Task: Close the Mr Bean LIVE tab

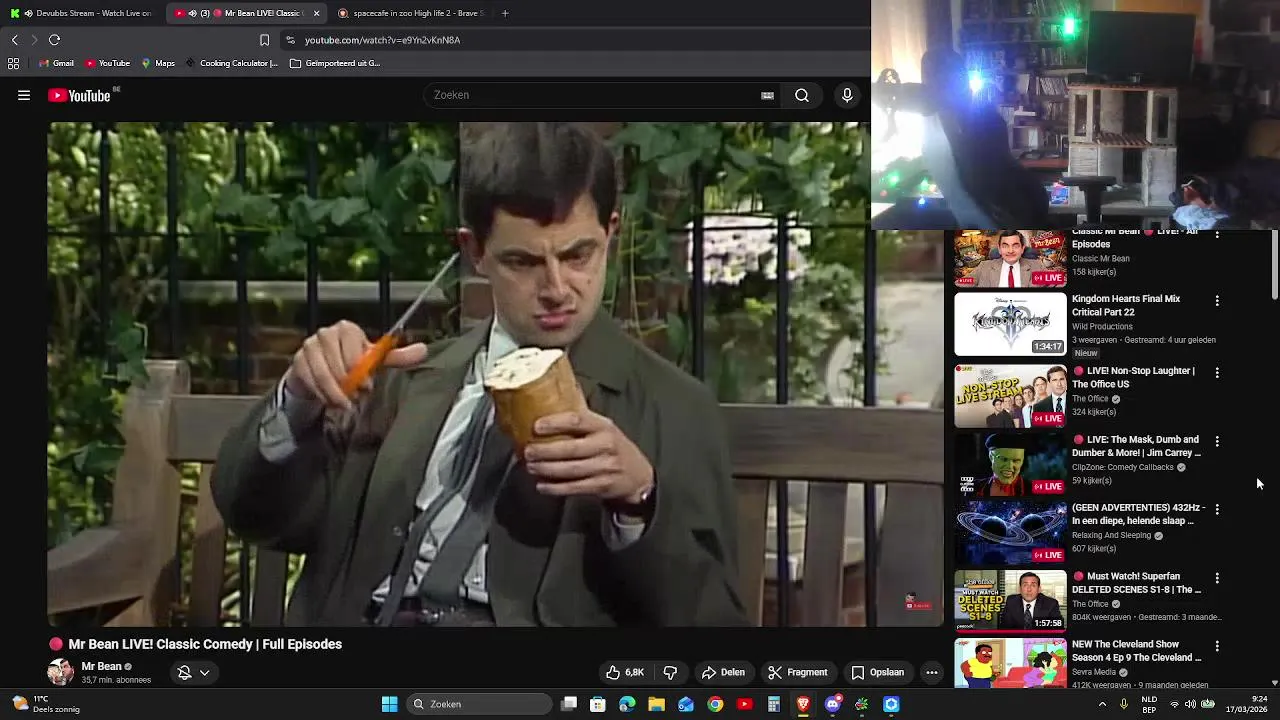Action: (x=317, y=13)
